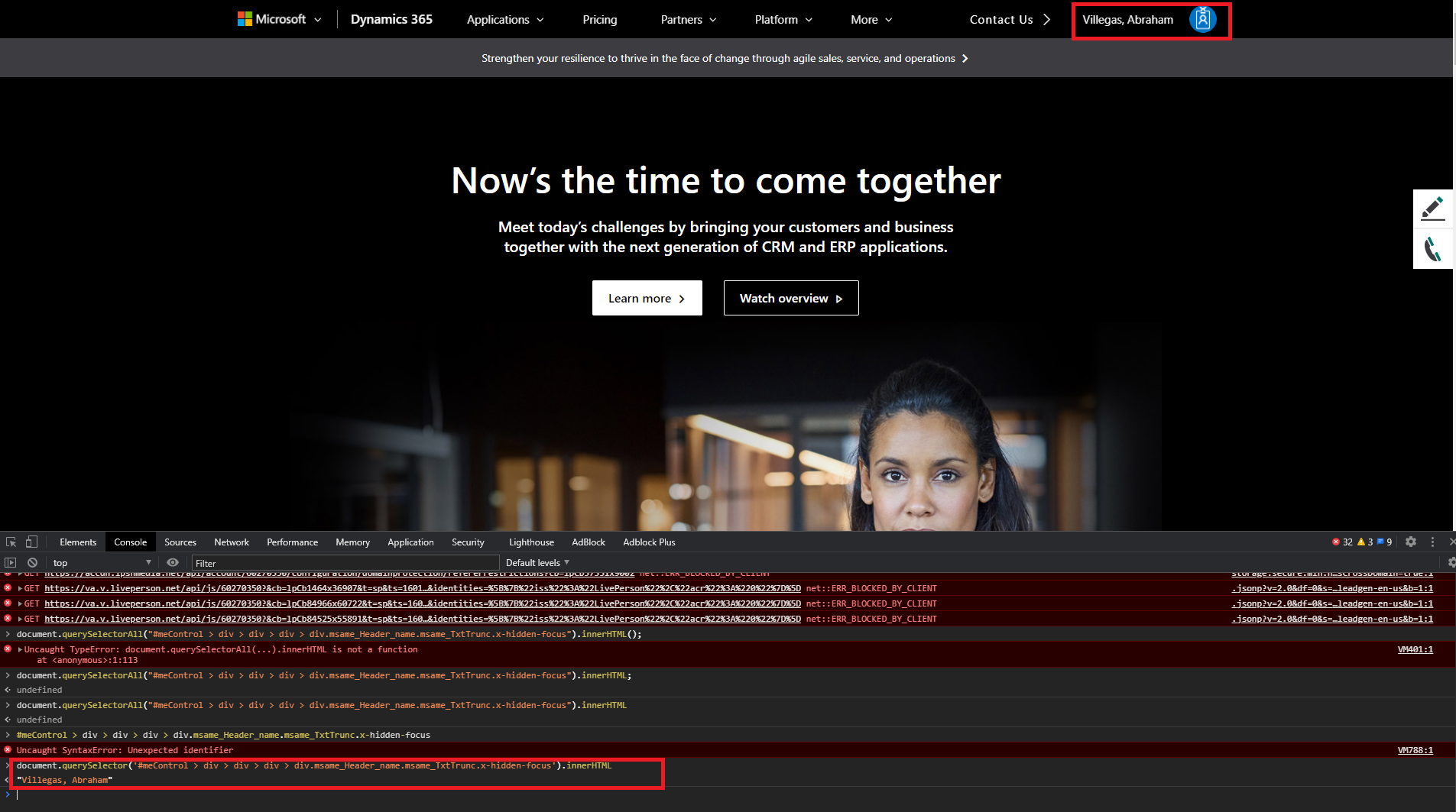Expand the GET request with lpCb84525x55891
Viewport: 1456px width, 812px height.
20,619
